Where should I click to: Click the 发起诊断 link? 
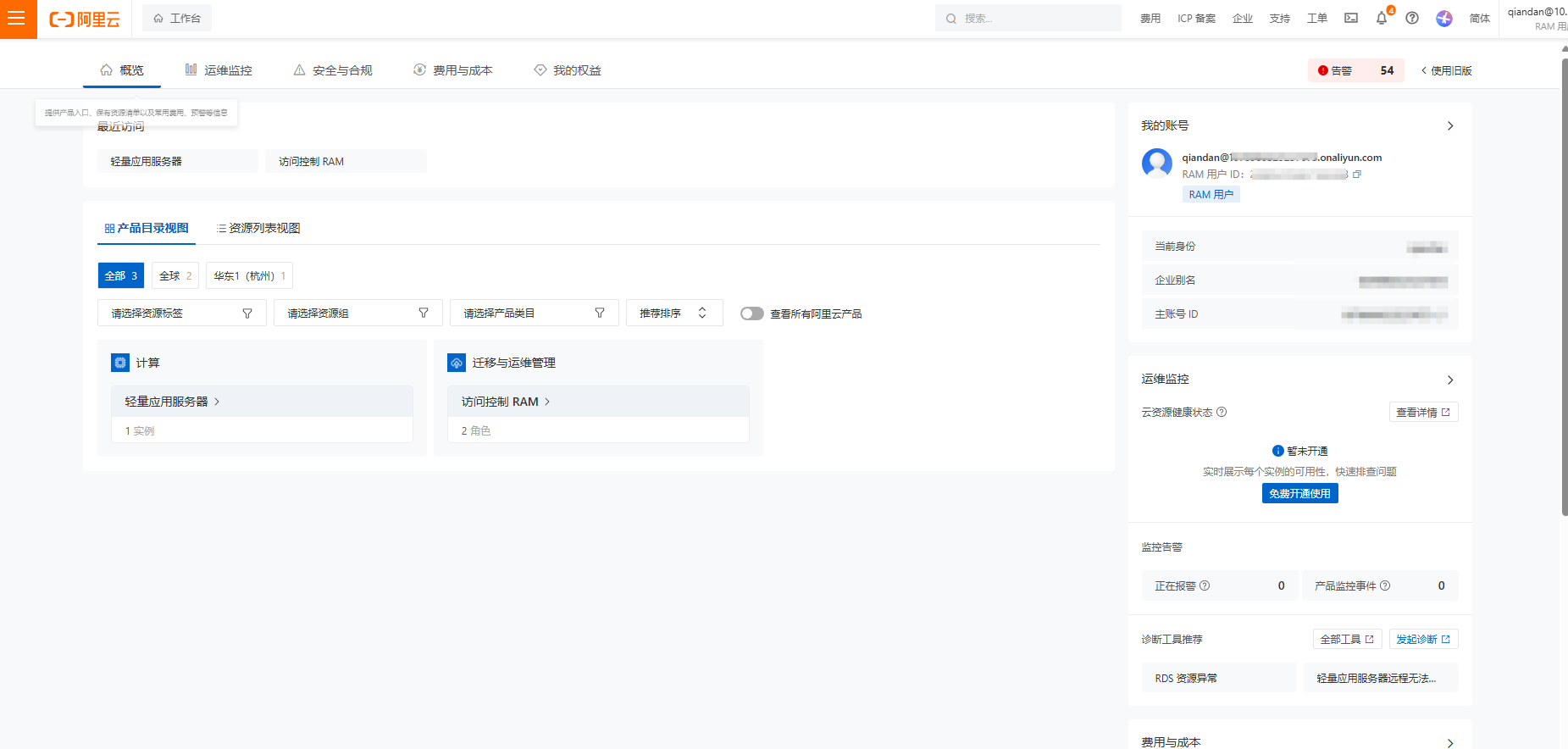1422,640
